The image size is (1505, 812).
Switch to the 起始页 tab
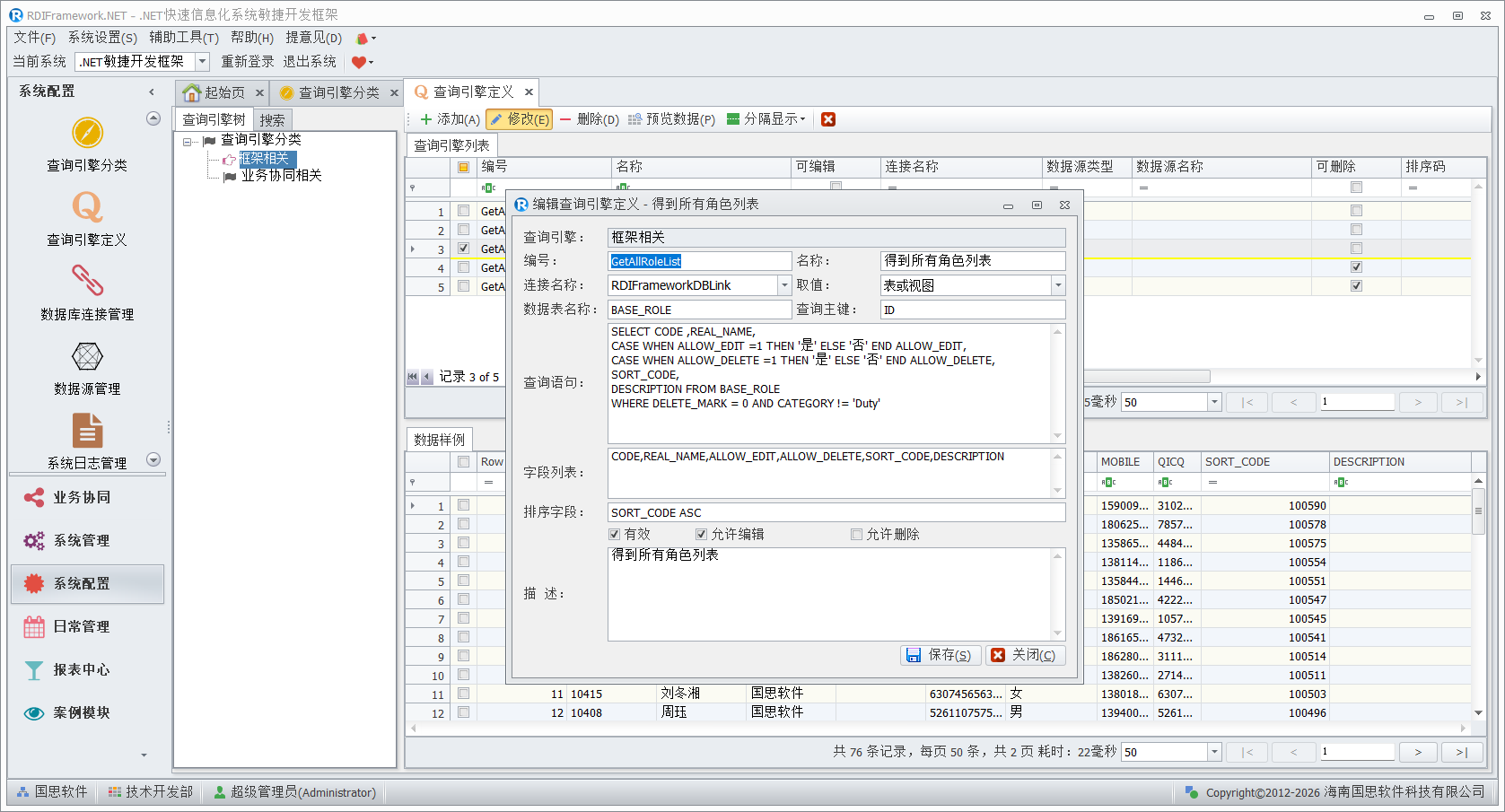tap(214, 92)
